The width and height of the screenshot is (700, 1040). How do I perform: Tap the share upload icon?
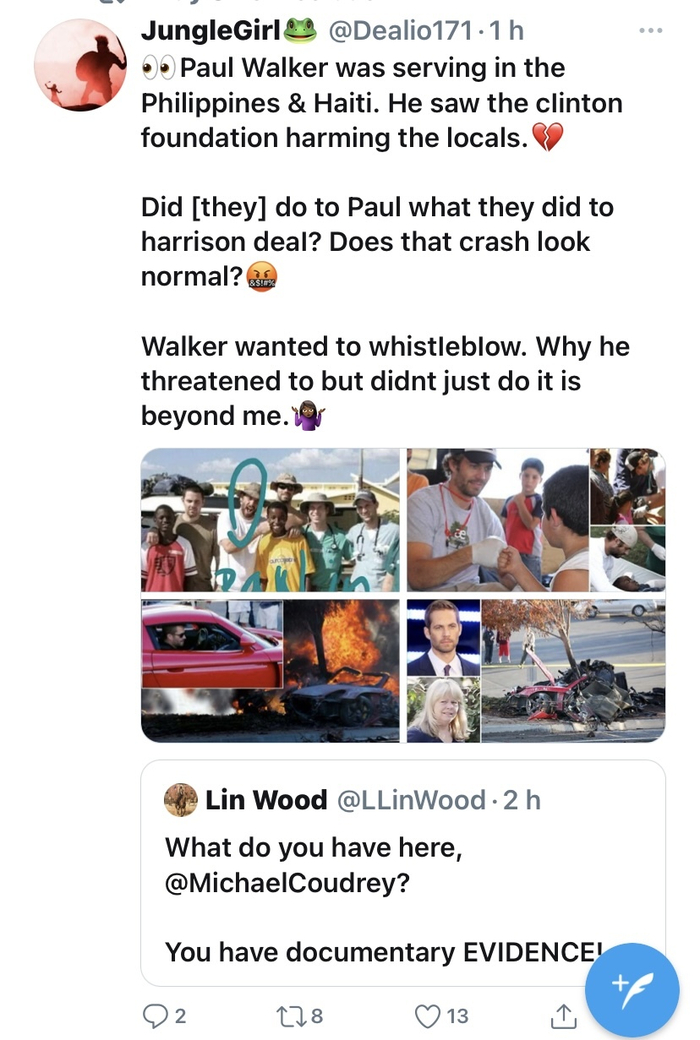tap(563, 1016)
